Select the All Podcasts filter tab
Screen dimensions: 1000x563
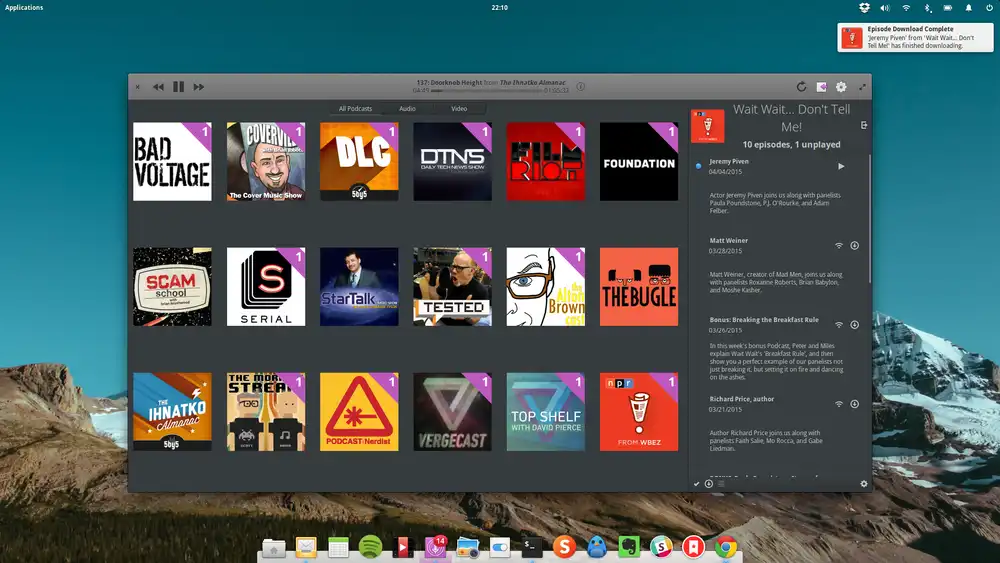point(355,108)
